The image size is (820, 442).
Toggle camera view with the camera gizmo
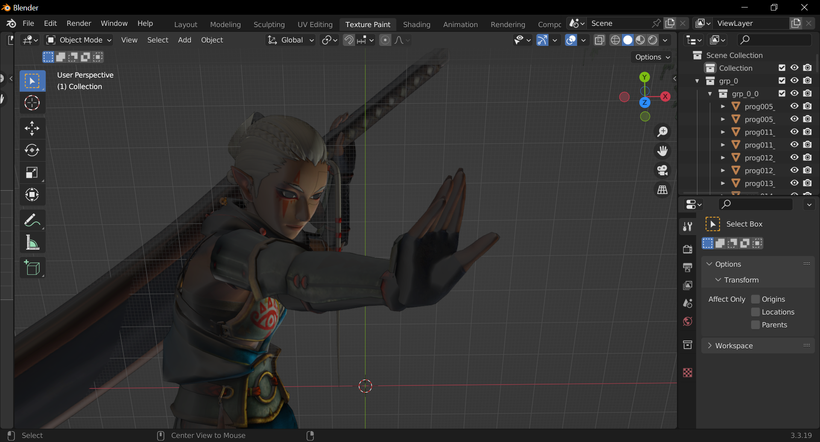[x=662, y=170]
